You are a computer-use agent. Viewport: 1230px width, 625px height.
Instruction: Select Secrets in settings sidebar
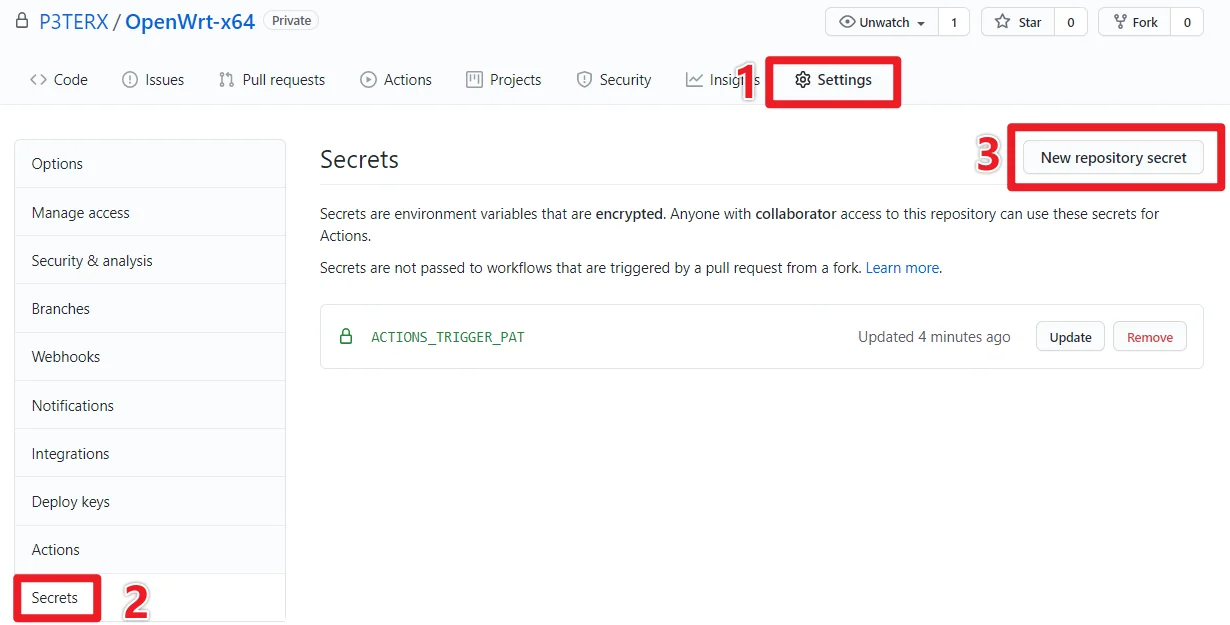pos(150,598)
